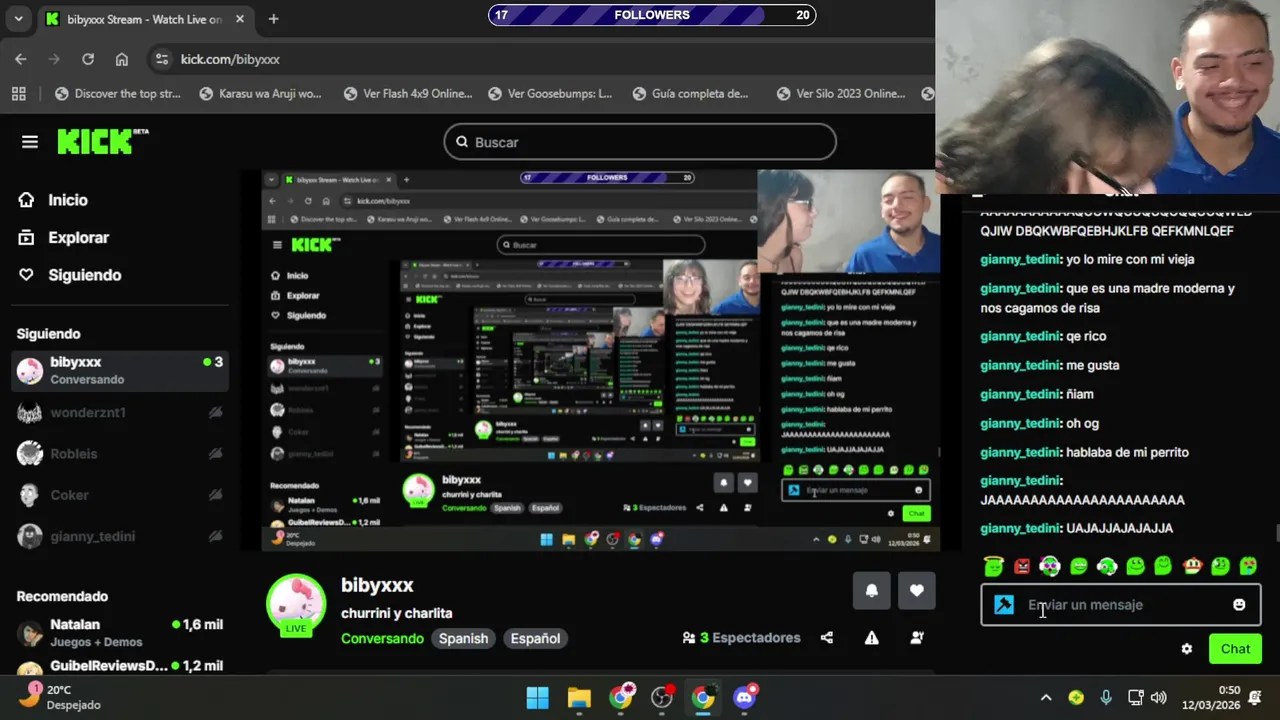The image size is (1280, 720).
Task: Open network settings tray icon
Action: tap(1135, 698)
